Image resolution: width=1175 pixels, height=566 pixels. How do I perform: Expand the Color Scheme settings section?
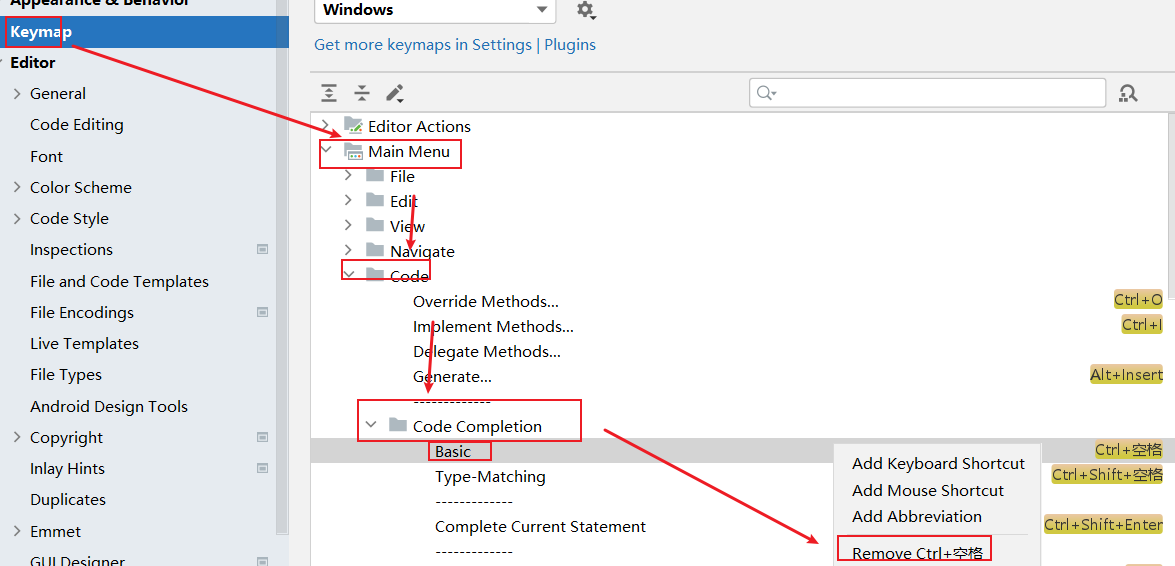coord(17,187)
